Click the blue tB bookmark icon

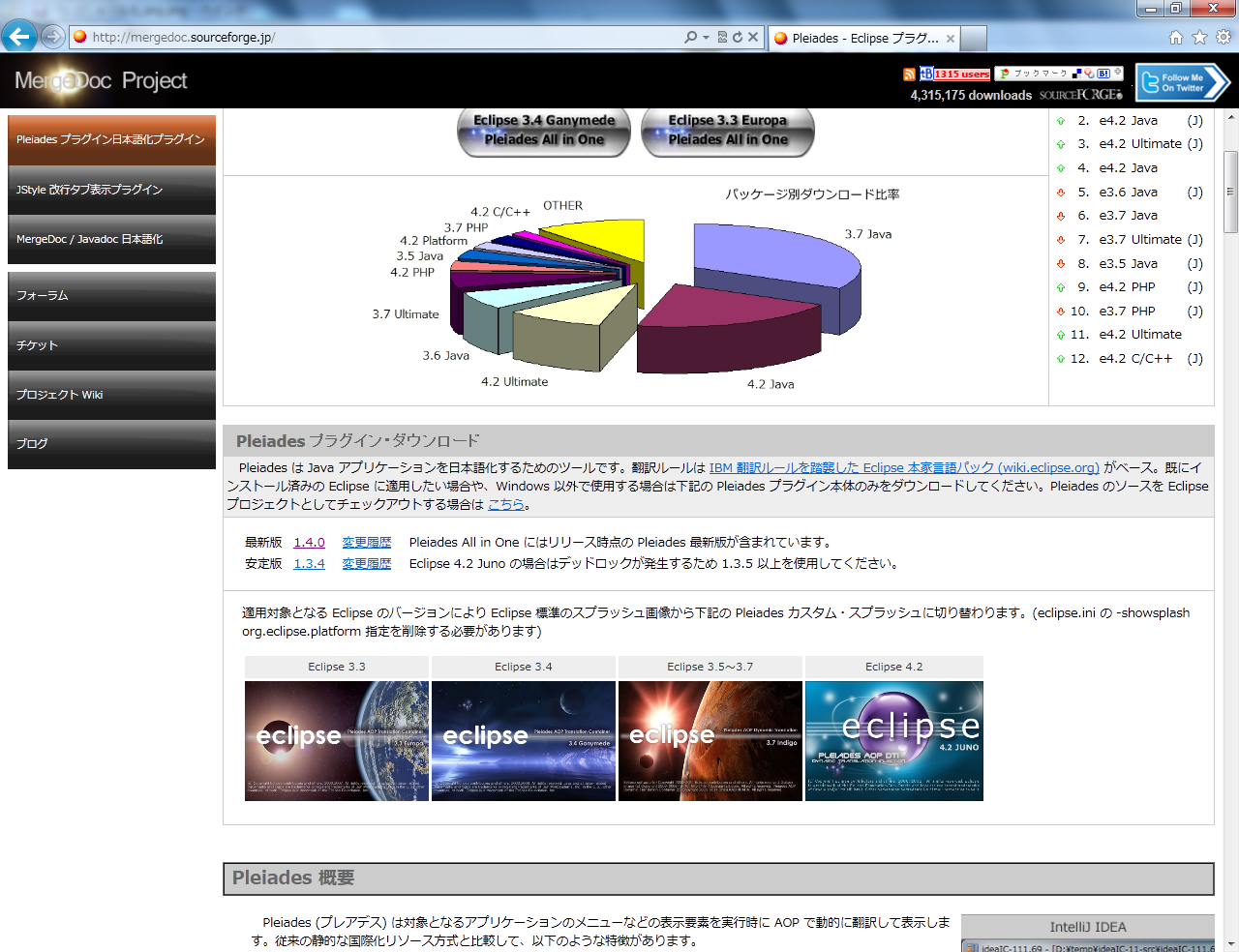[926, 74]
